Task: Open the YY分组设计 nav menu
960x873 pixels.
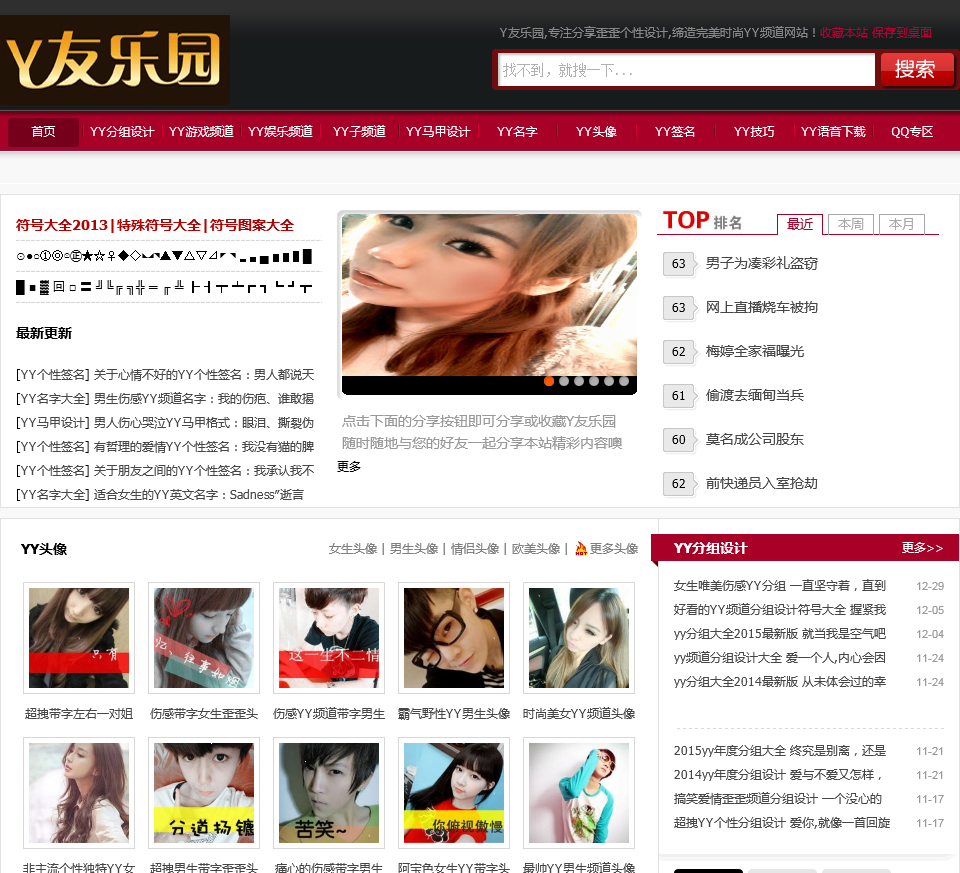Action: [122, 132]
